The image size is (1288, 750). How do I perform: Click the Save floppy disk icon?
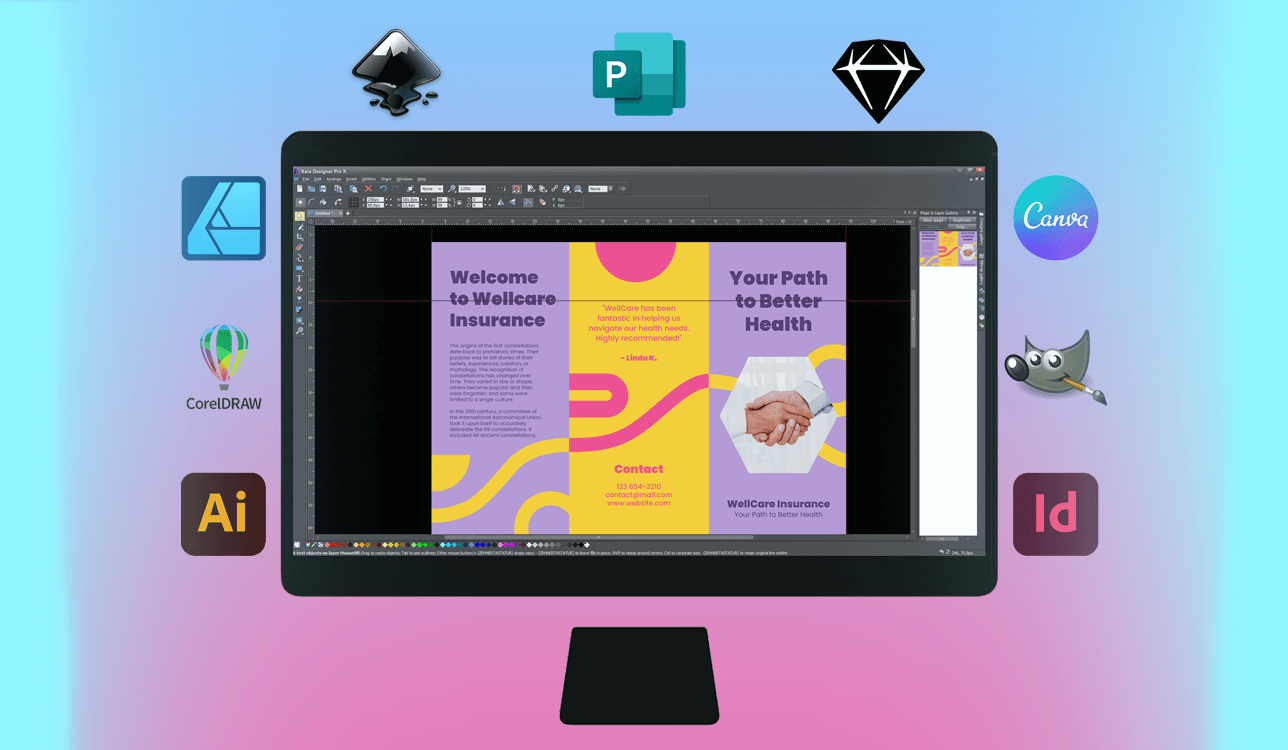pyautogui.click(x=323, y=189)
